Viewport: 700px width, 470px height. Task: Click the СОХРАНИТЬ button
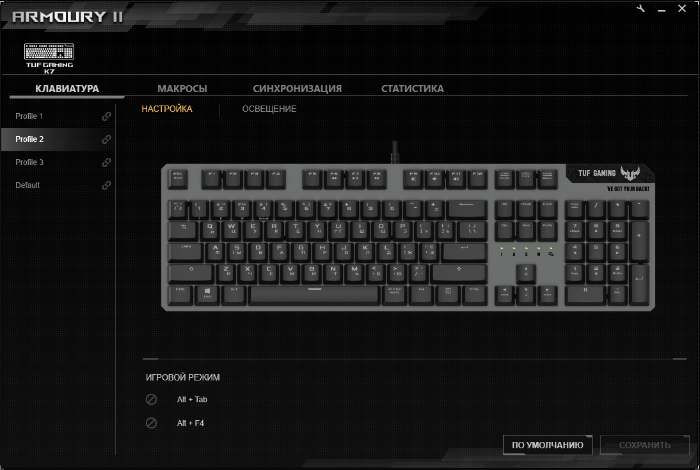tap(645, 445)
